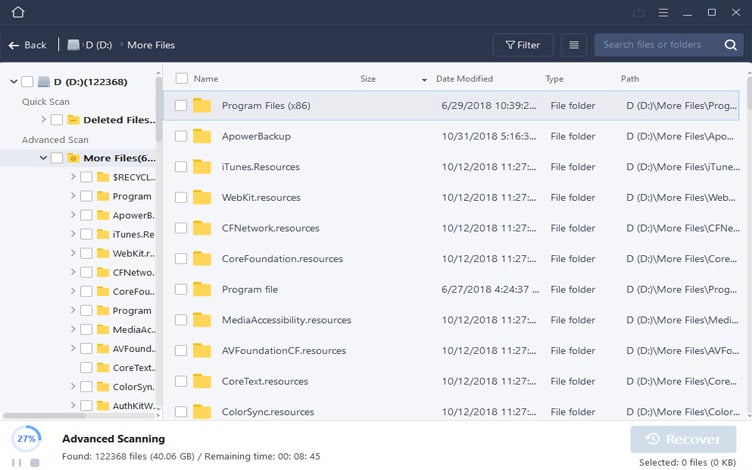
Task: Tick the select-all checkbox beside Name header
Action: click(x=181, y=78)
